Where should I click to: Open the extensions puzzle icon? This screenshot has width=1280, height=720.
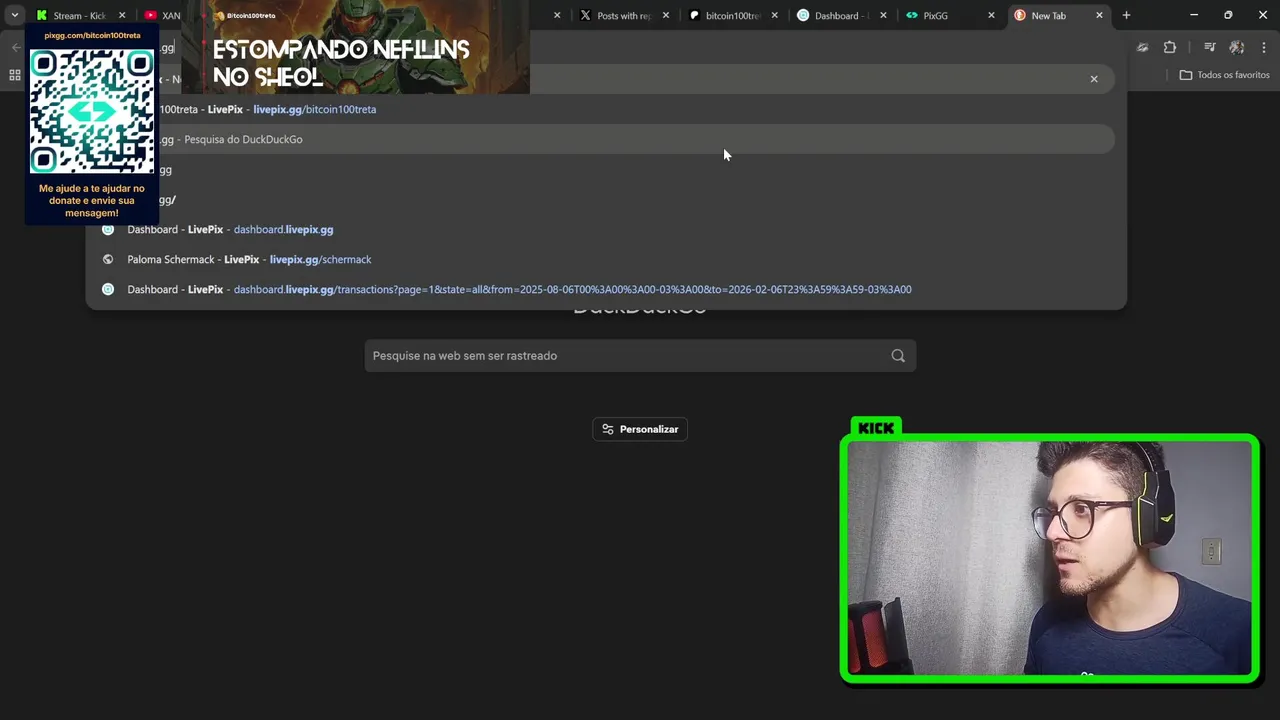[x=1170, y=47]
